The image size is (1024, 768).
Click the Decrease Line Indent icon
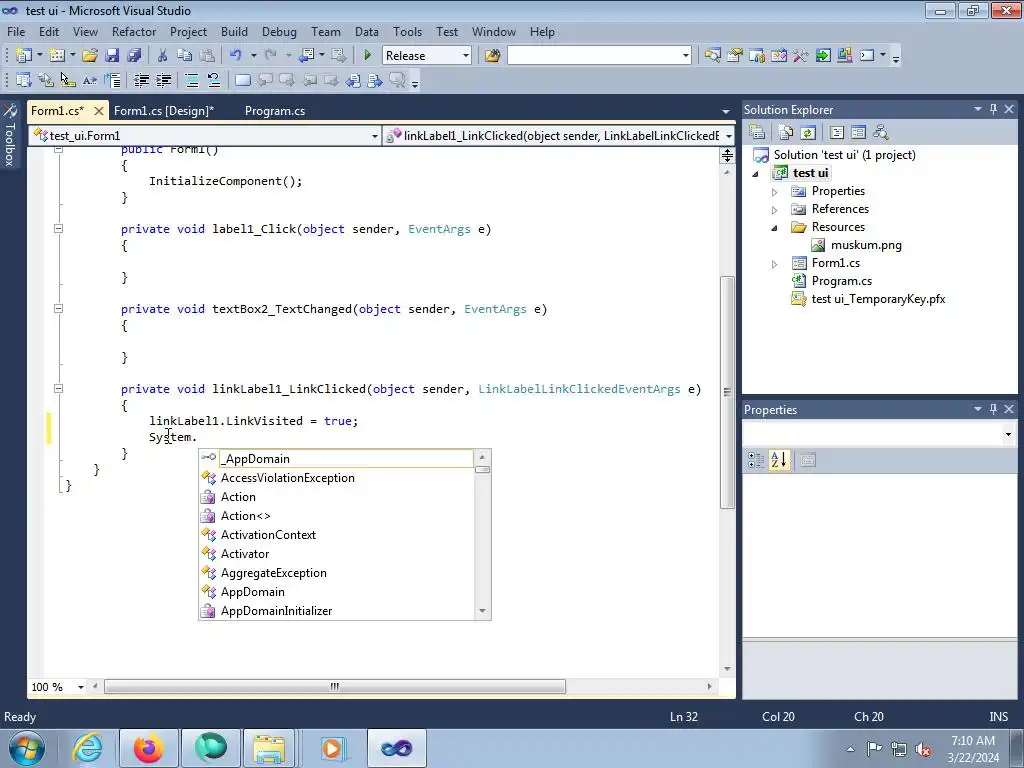pyautogui.click(x=141, y=80)
